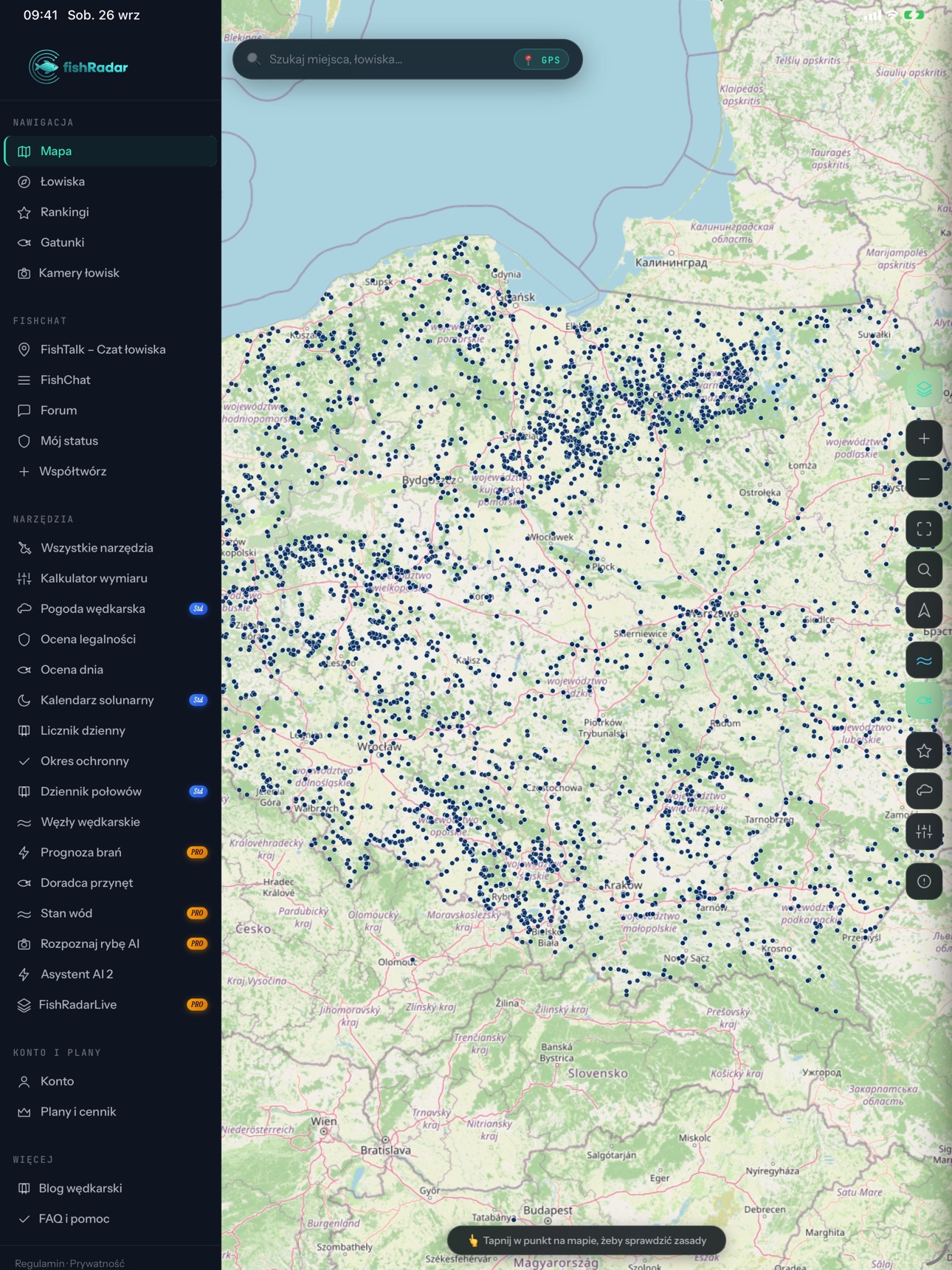Open FAQ i pomoc
Viewport: 952px width, 1270px height.
(111, 1218)
